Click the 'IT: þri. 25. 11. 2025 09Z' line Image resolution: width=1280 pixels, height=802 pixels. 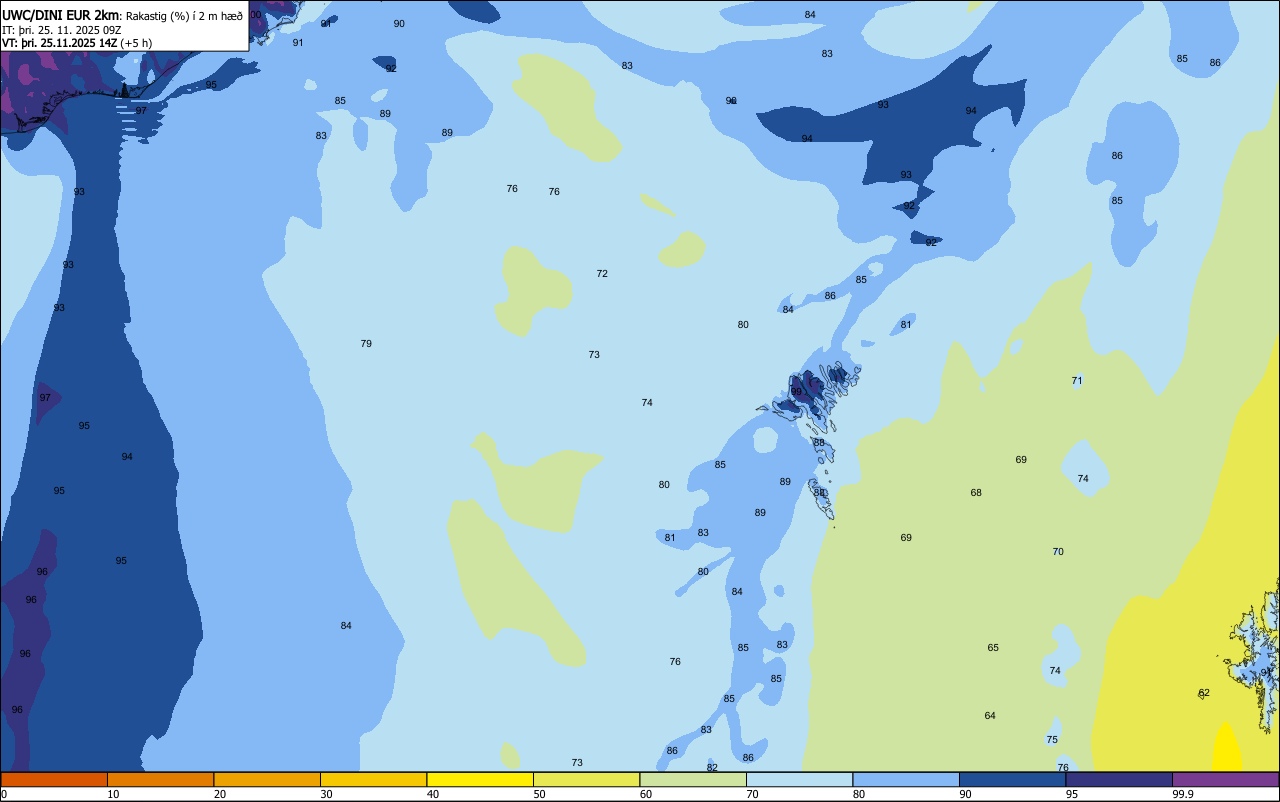click(x=61, y=30)
